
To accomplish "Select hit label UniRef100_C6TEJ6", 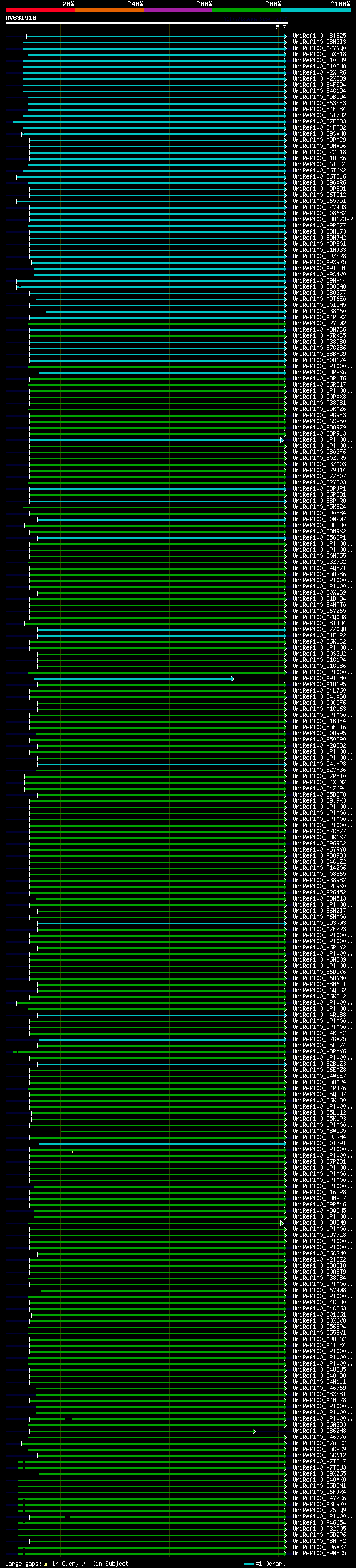I will 319,176.
